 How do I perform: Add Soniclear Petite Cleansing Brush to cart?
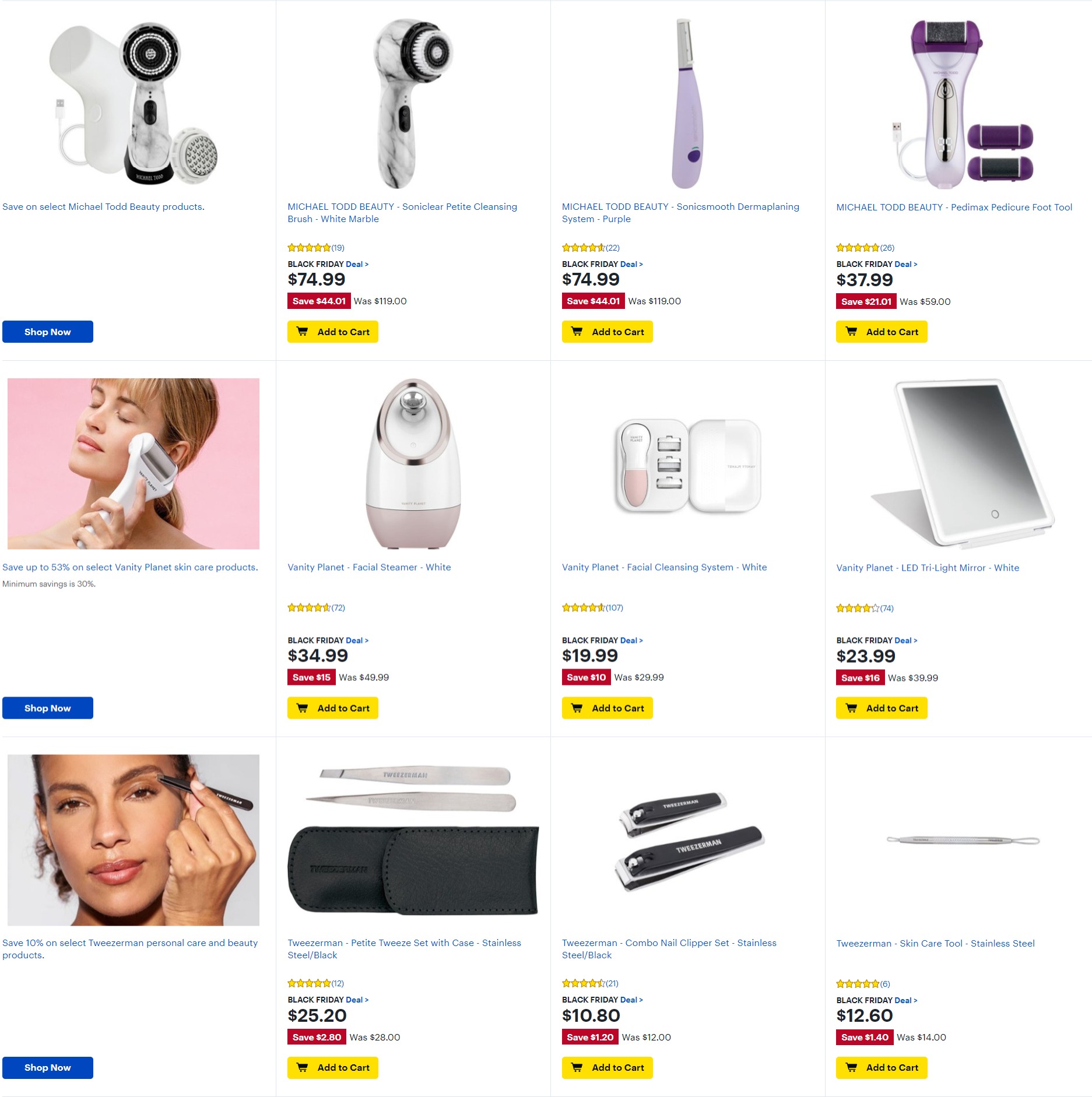pyautogui.click(x=332, y=332)
